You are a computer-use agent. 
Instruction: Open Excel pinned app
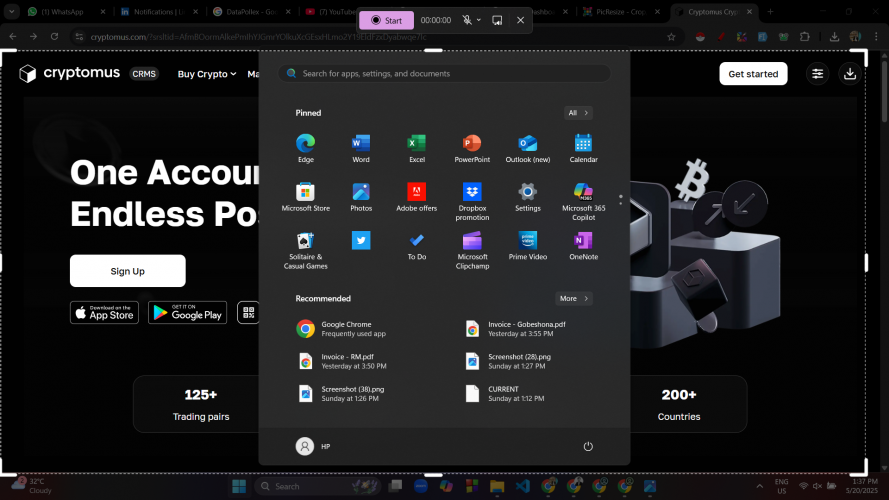click(x=417, y=149)
